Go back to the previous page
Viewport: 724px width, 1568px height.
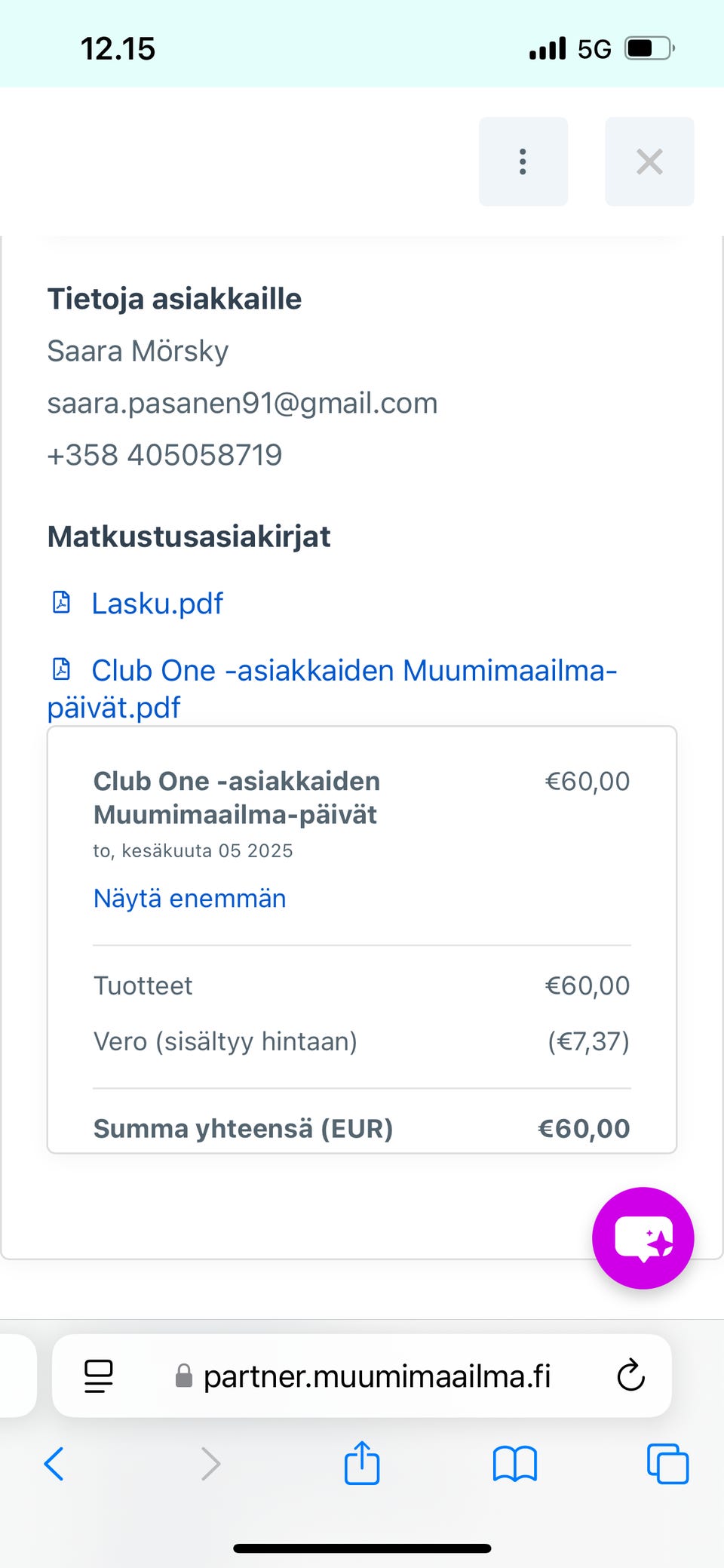(x=54, y=1464)
